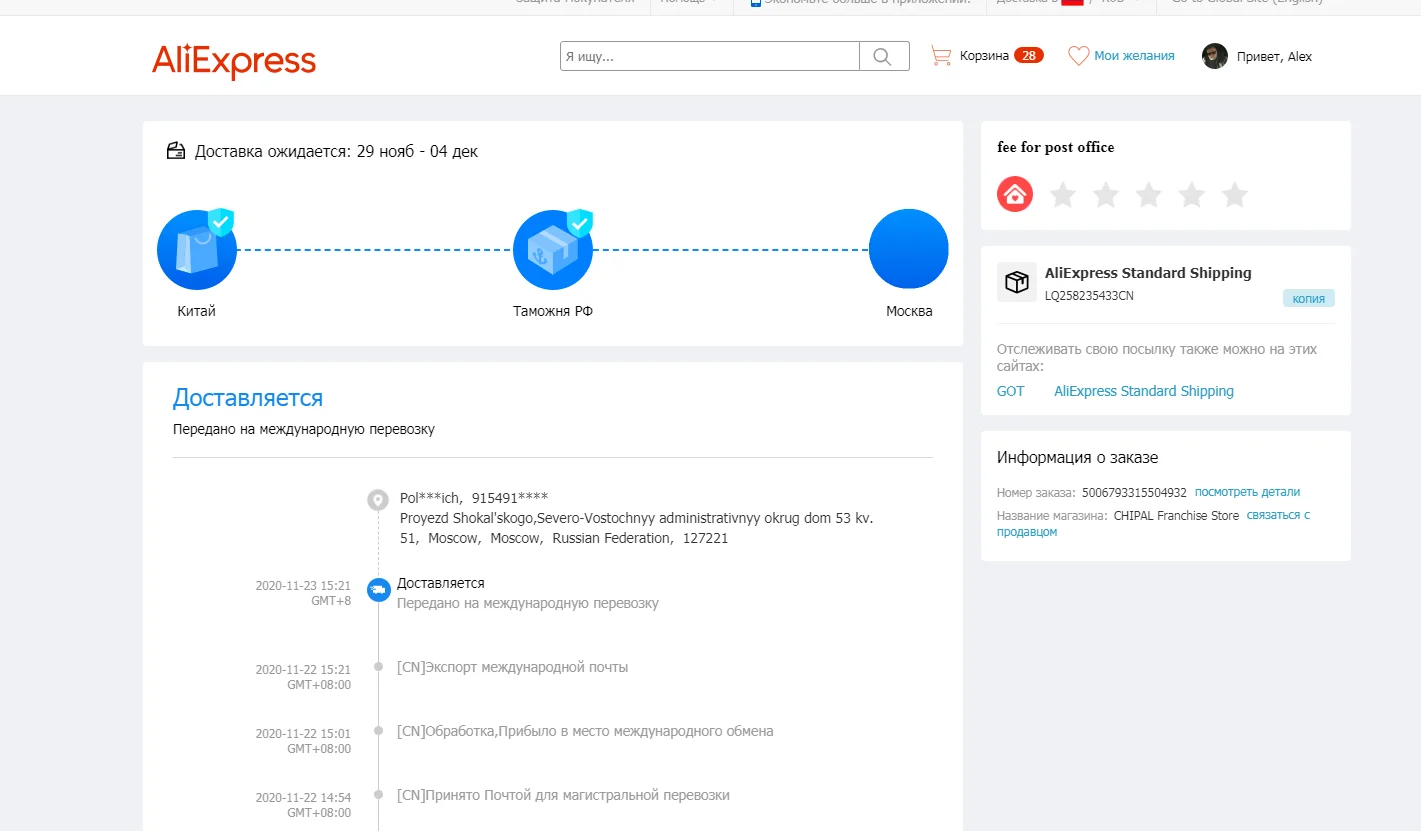Click the 2020-11-23 15:21 timestamp
1421x831 pixels.
[303, 594]
